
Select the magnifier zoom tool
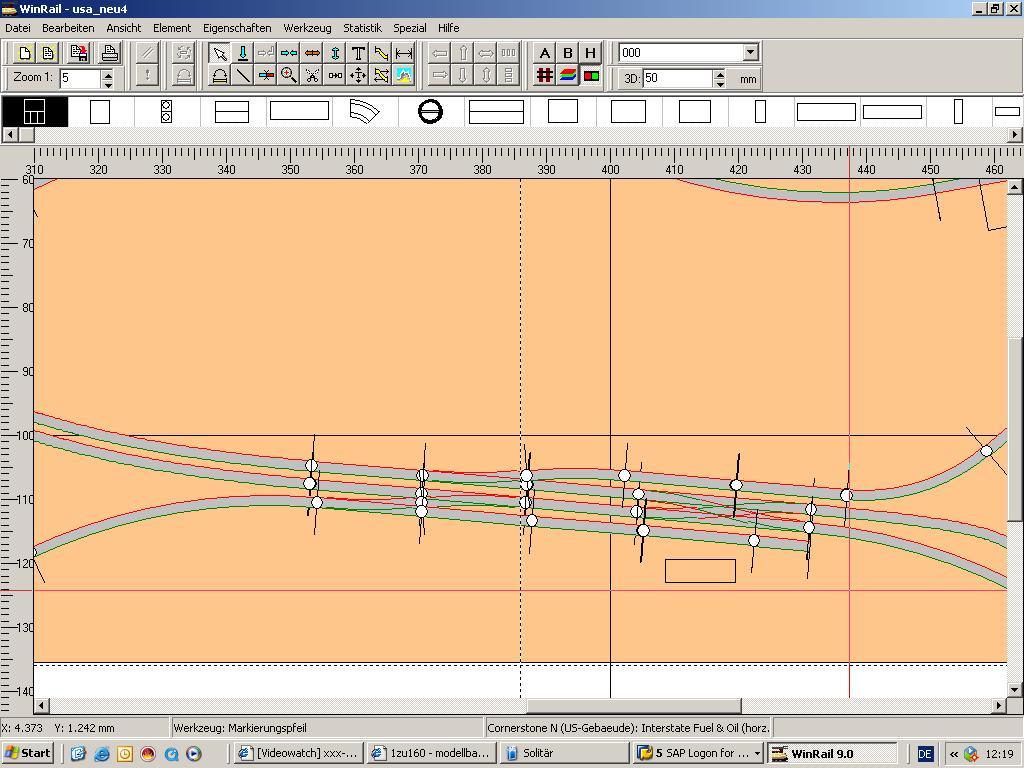click(x=289, y=75)
